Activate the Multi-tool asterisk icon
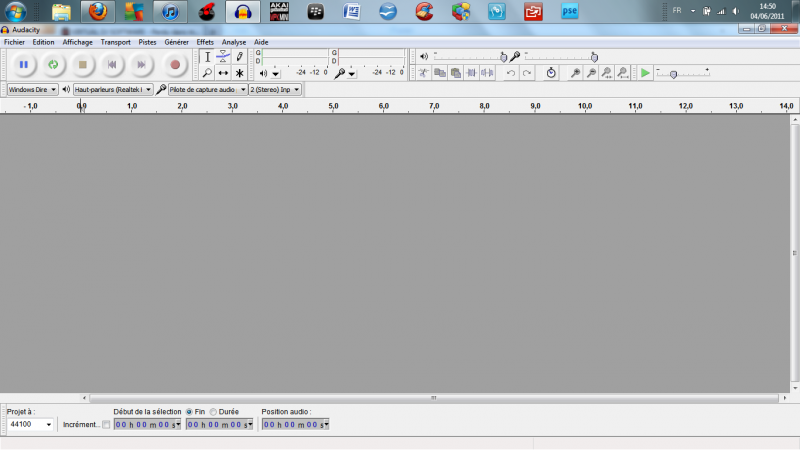Screen dimensions: 800x450 [239, 73]
